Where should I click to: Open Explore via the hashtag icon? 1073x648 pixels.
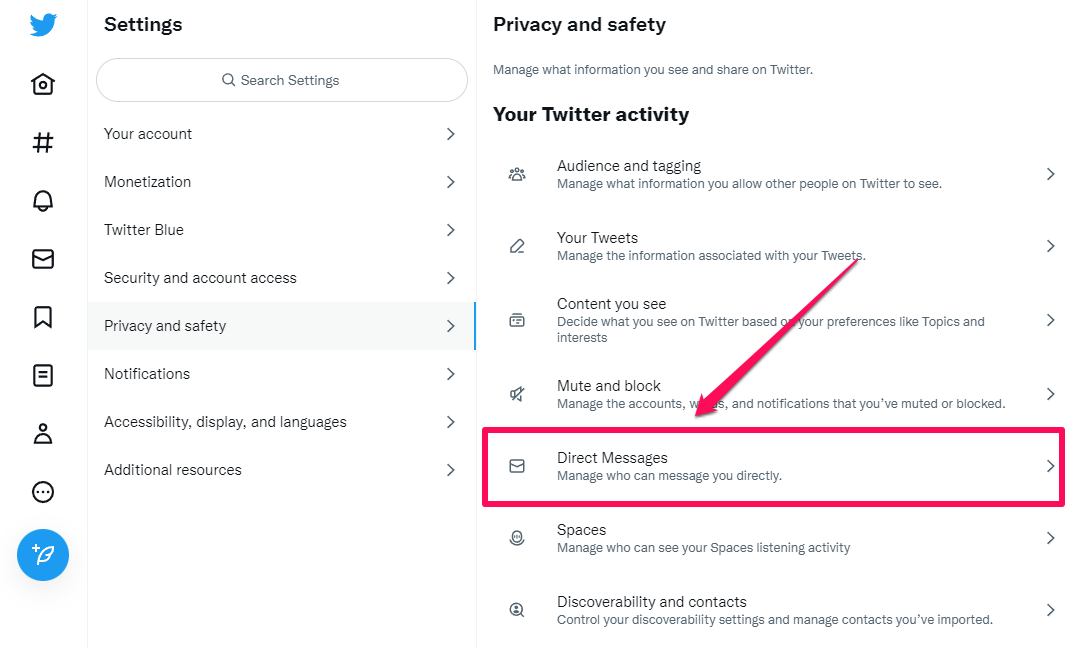tap(42, 142)
